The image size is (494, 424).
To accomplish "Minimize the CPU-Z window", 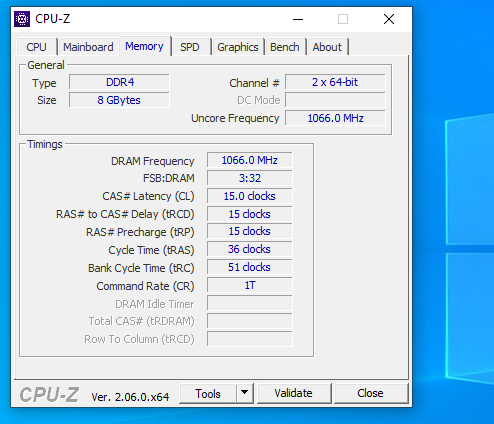I will [x=298, y=19].
